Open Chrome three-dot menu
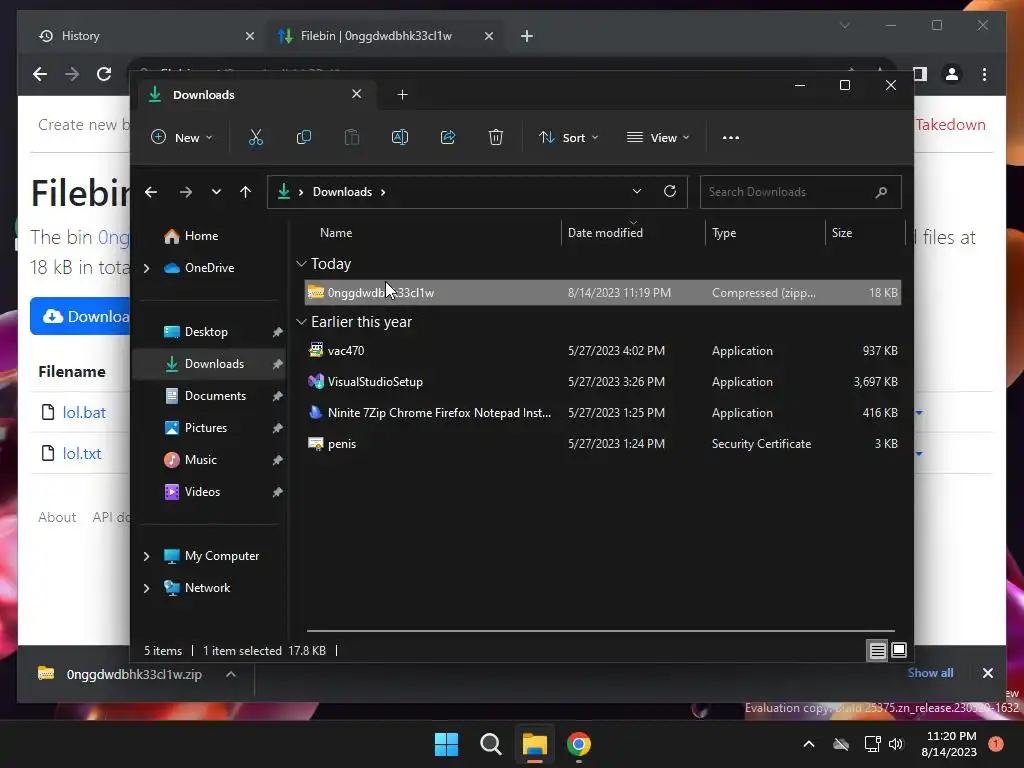Screen dimensions: 1024x768 pos(984,74)
